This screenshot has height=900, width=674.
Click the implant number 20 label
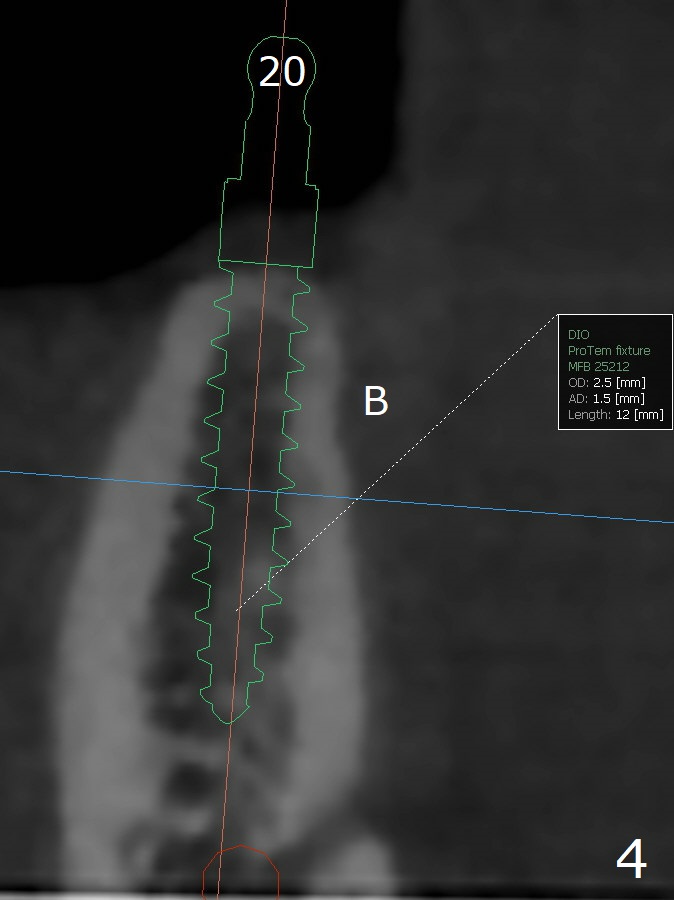point(282,72)
